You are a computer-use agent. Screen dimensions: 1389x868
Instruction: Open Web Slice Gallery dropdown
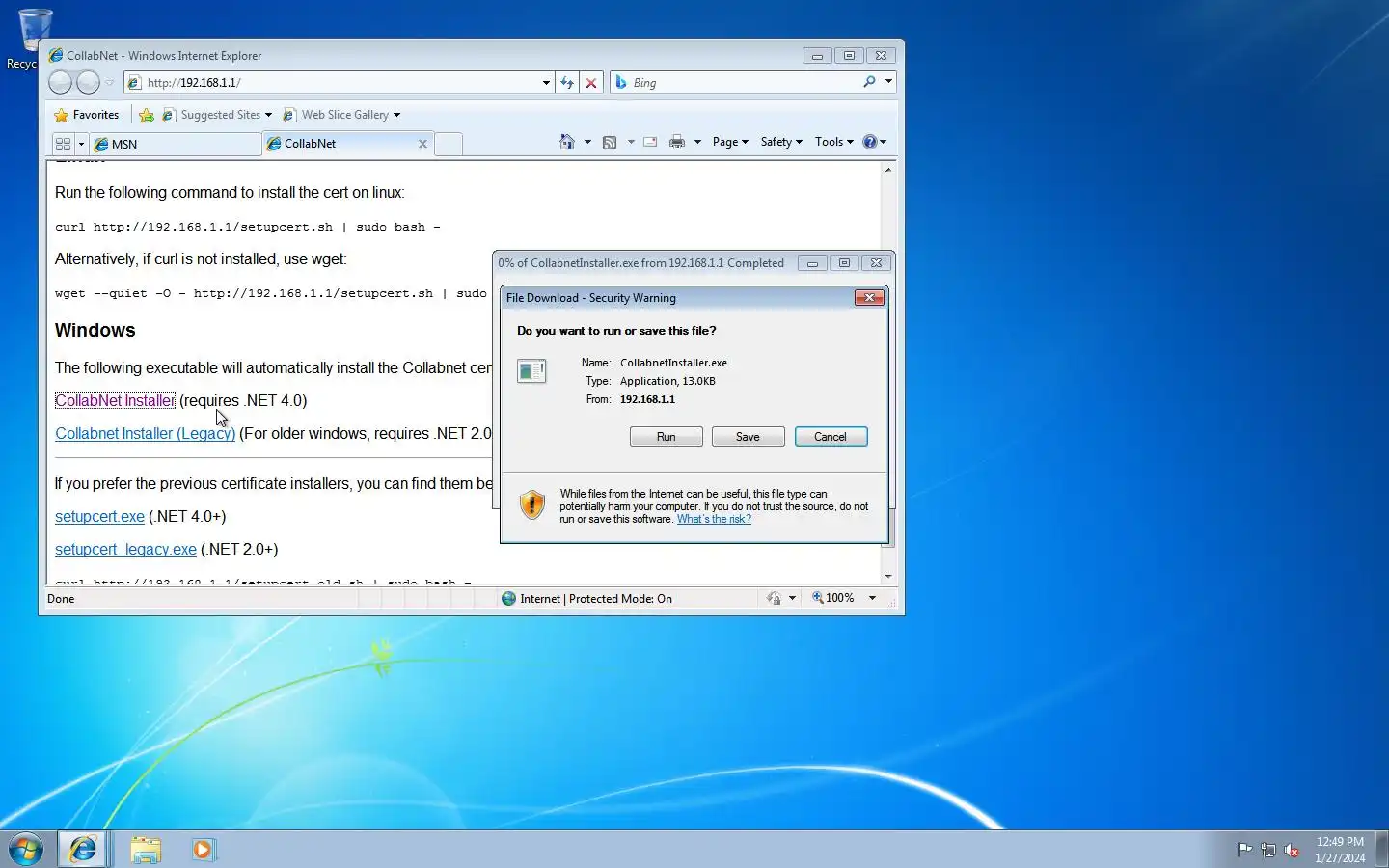click(x=341, y=115)
